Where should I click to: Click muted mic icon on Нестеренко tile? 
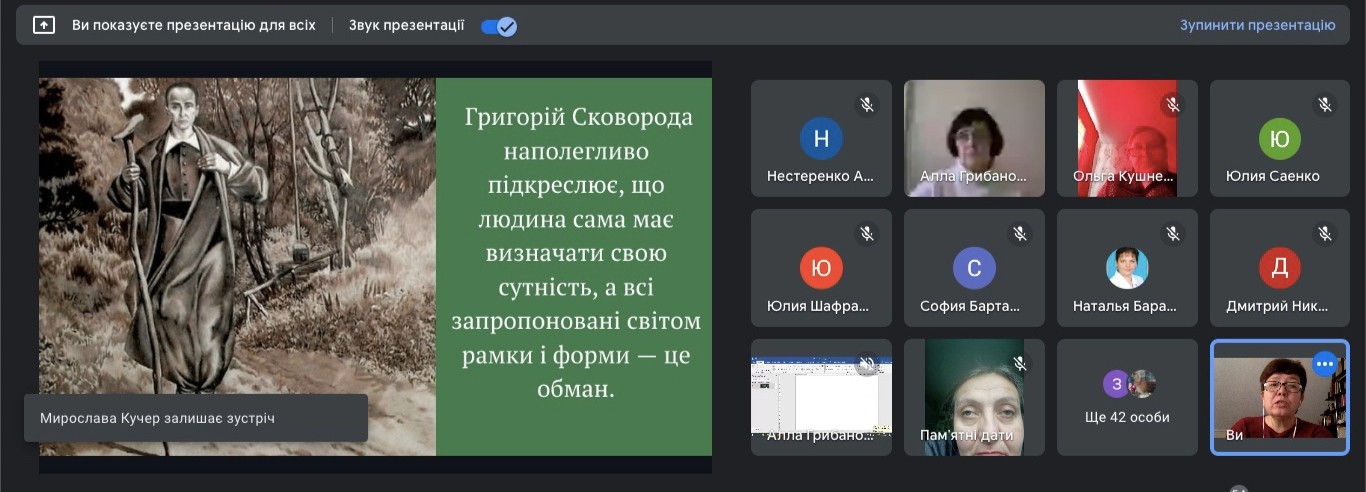pyautogui.click(x=867, y=104)
